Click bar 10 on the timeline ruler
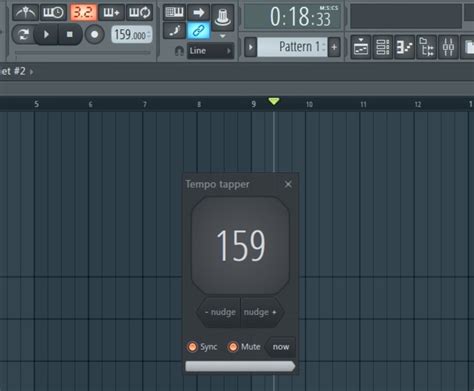The height and width of the screenshot is (391, 474). click(309, 104)
